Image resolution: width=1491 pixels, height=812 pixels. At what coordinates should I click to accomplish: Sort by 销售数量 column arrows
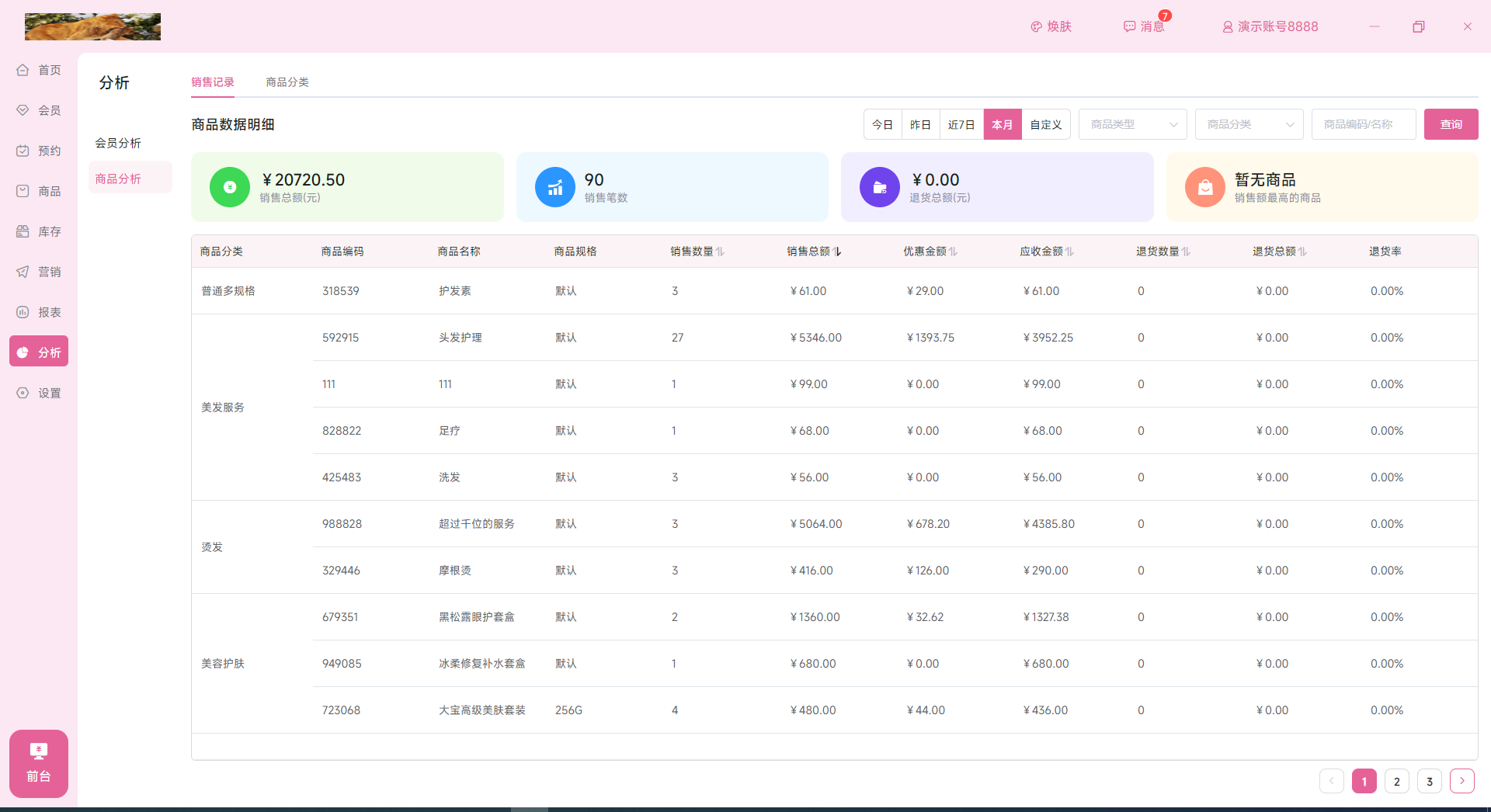point(721,252)
